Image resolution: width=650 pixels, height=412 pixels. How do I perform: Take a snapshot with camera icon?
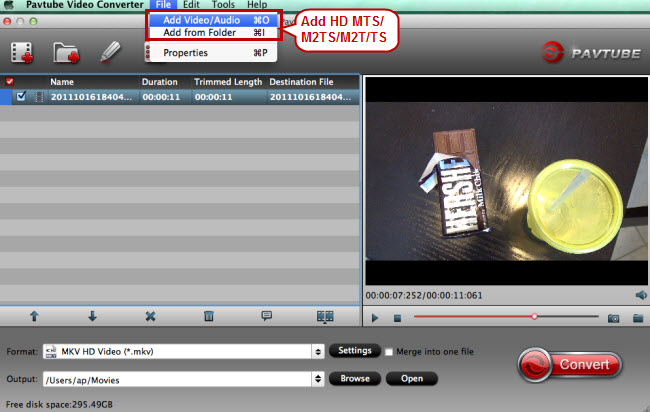(x=614, y=318)
